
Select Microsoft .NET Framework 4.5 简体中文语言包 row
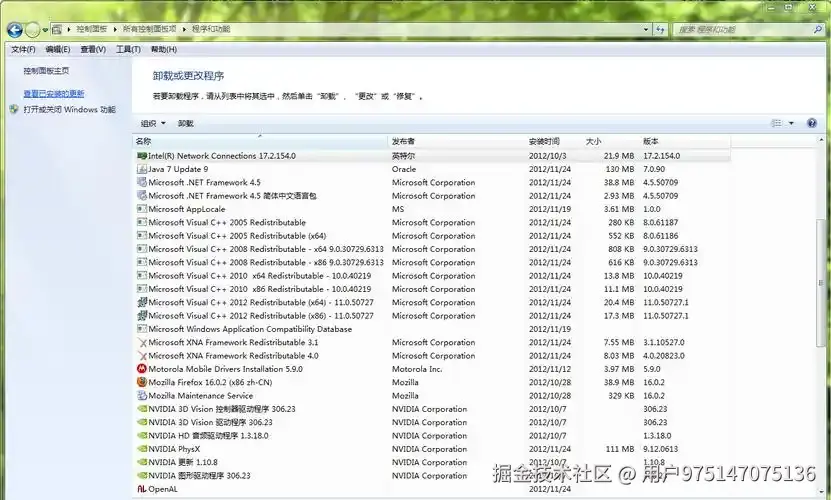click(x=433, y=196)
